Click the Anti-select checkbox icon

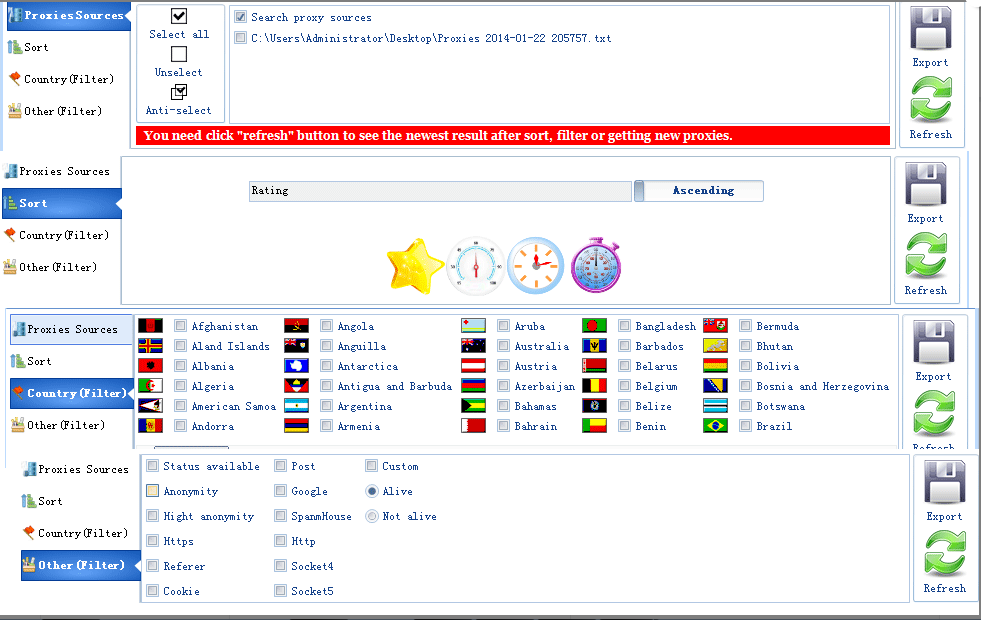[179, 92]
